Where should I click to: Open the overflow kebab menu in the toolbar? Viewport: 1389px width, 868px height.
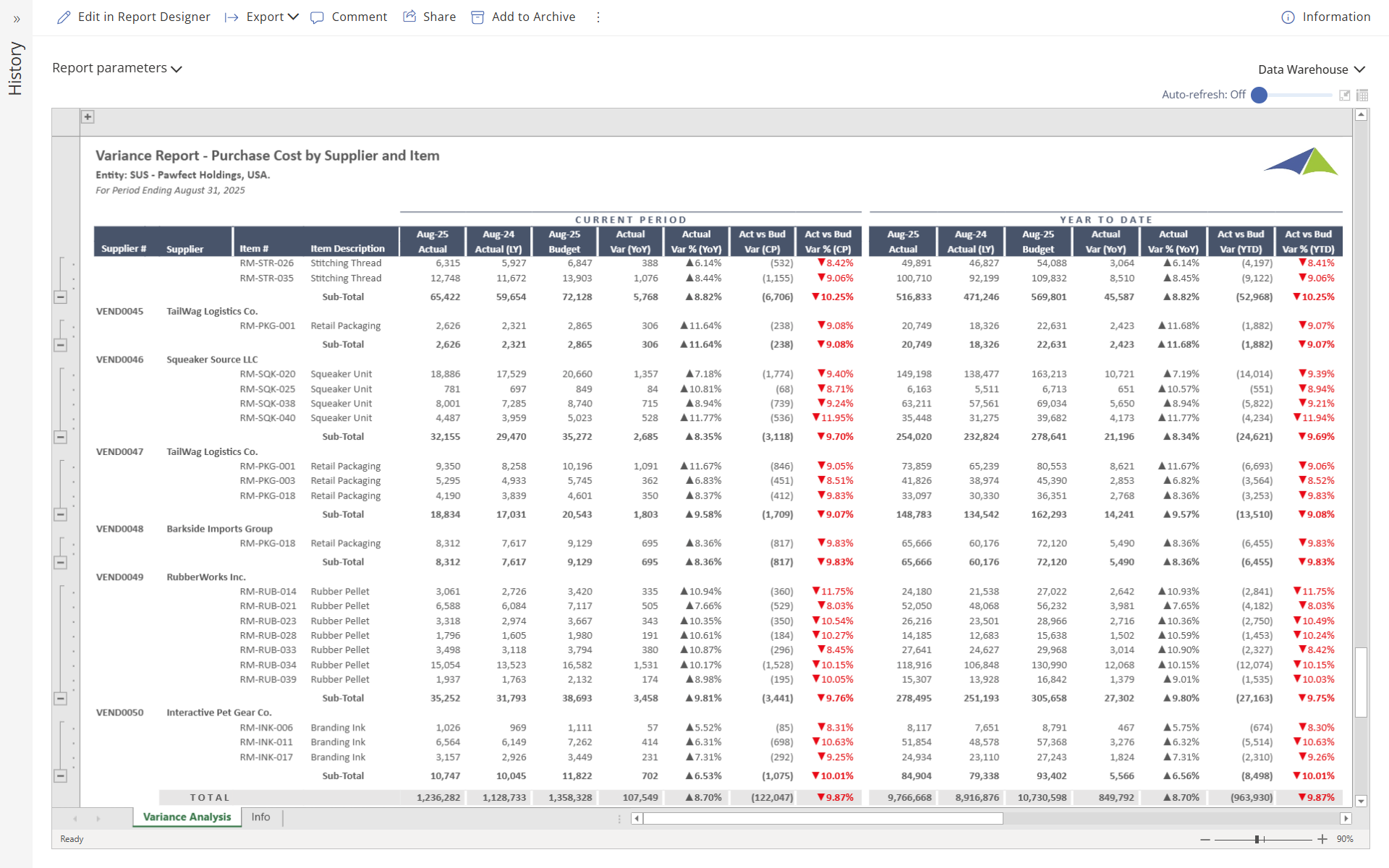point(598,17)
